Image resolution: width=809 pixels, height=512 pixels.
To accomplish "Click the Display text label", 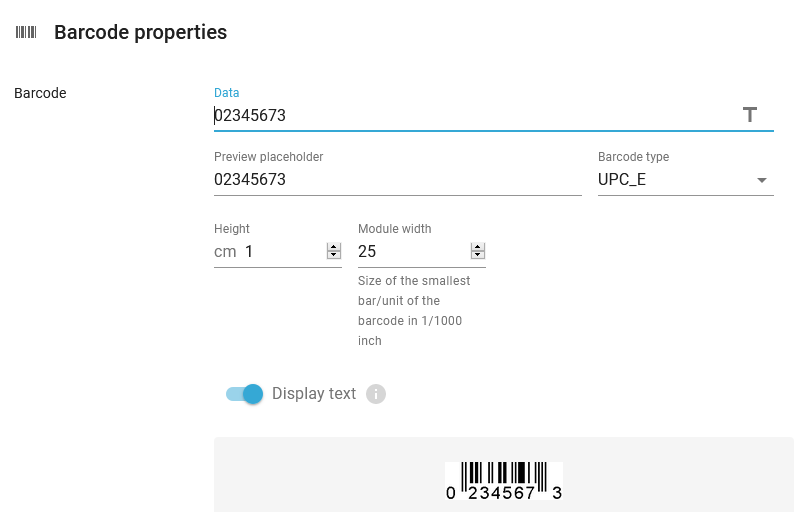I will [x=314, y=393].
